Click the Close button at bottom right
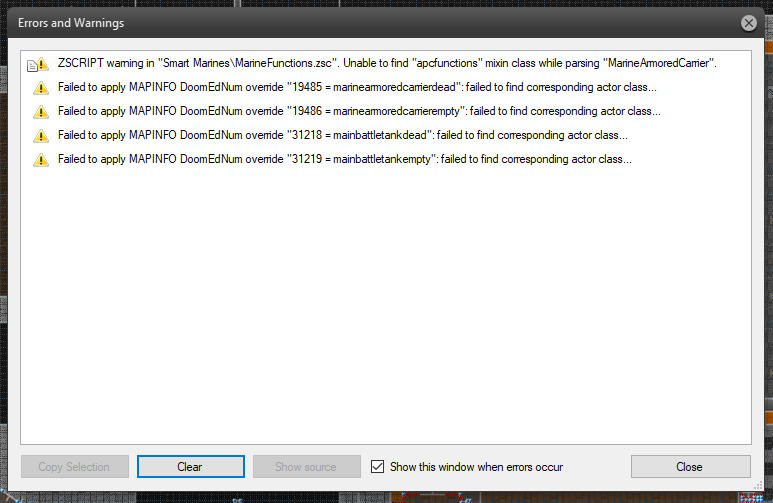 coord(690,467)
